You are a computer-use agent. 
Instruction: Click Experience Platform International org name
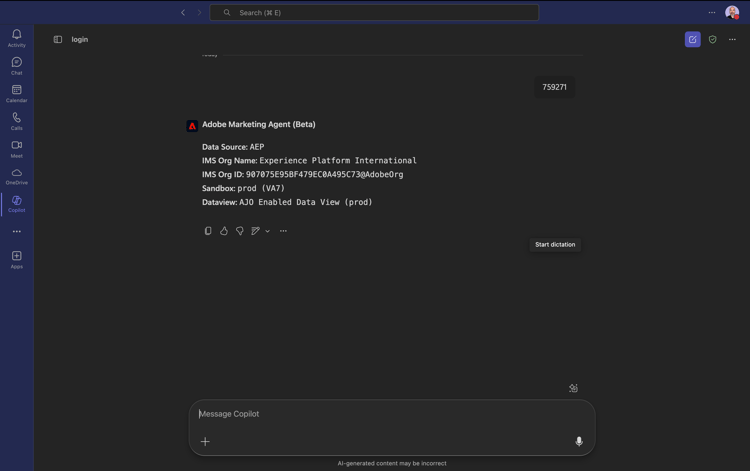tap(338, 161)
